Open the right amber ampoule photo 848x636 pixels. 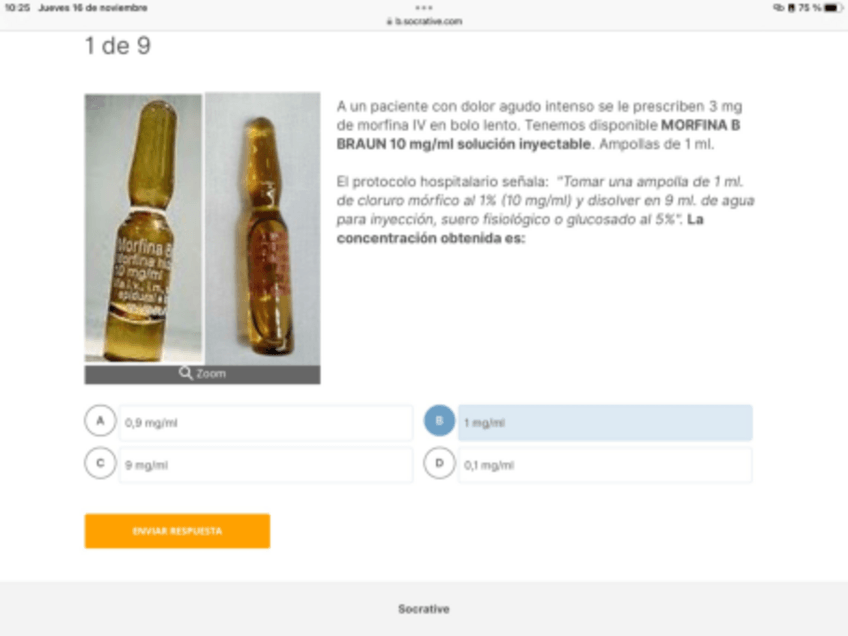coord(263,228)
